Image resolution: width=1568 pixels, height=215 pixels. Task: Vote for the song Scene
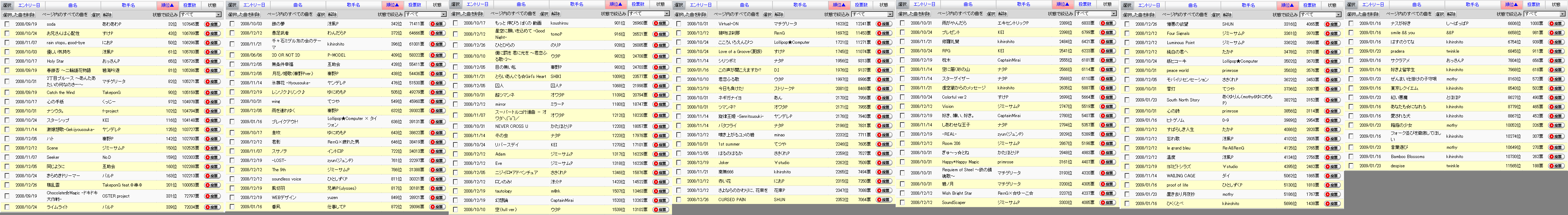click(x=212, y=148)
